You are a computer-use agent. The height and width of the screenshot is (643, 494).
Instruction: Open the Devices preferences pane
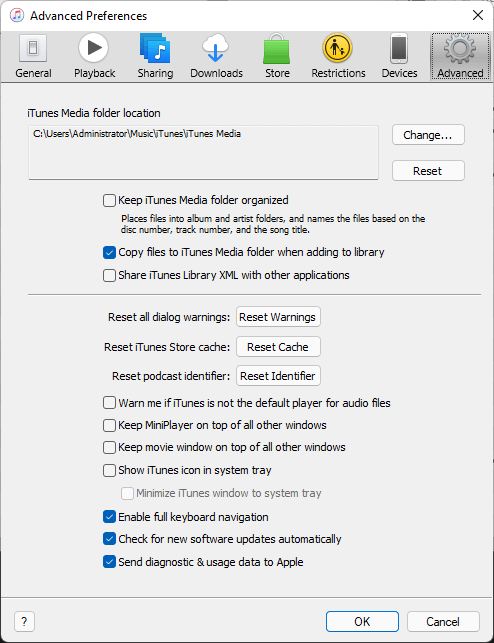(399, 57)
